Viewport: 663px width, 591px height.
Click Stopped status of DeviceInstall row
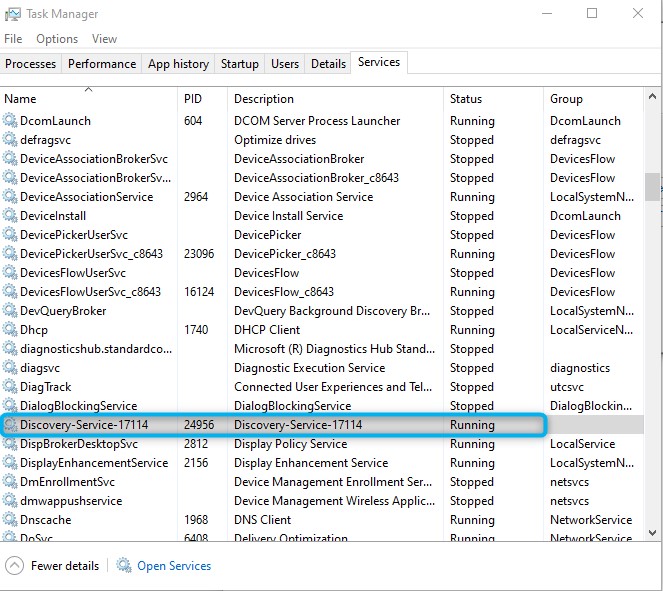click(x=471, y=216)
